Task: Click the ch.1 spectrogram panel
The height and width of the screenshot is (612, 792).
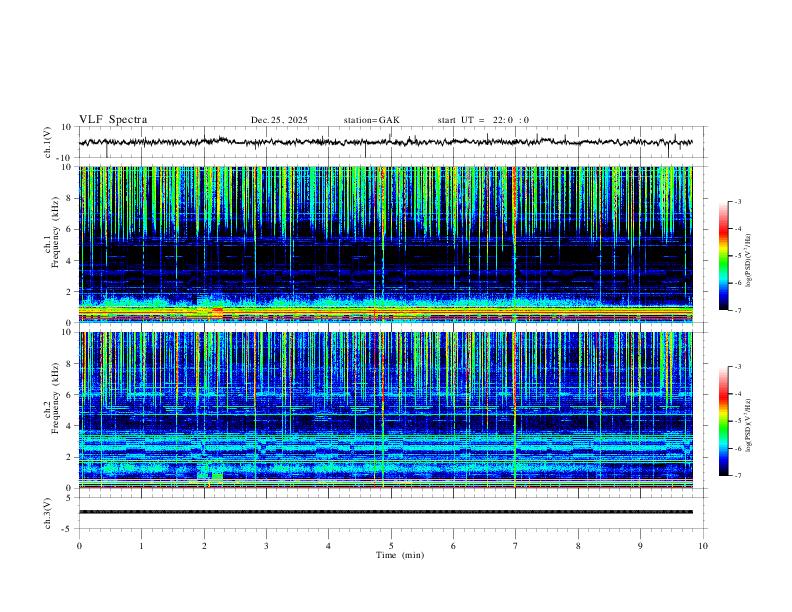Action: [385, 244]
